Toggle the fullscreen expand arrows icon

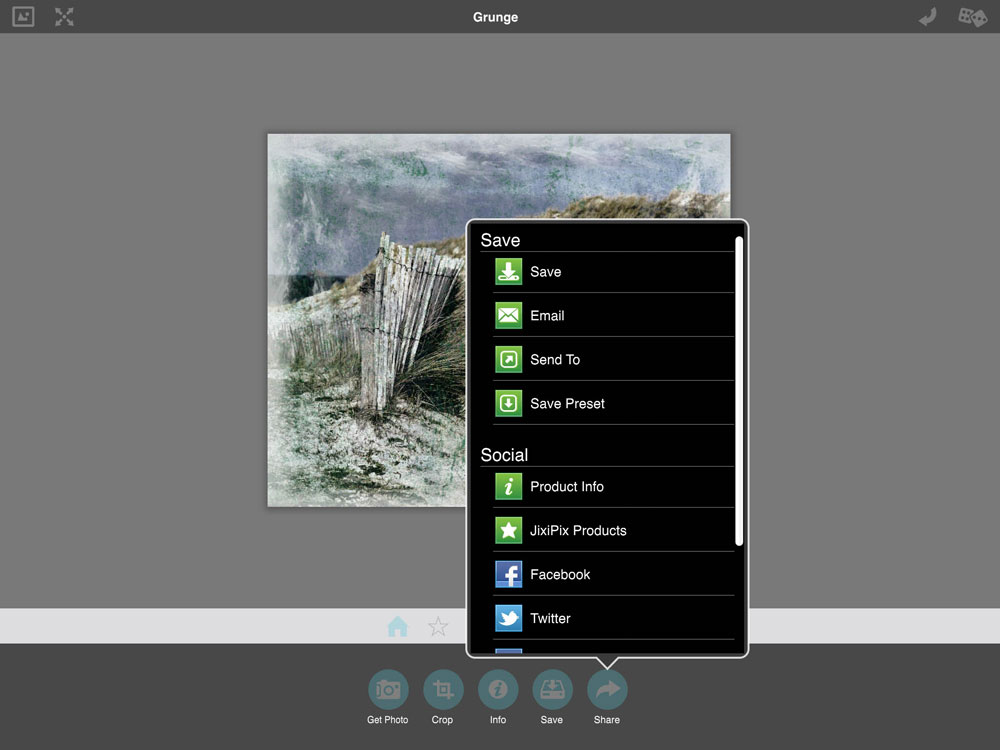click(65, 17)
